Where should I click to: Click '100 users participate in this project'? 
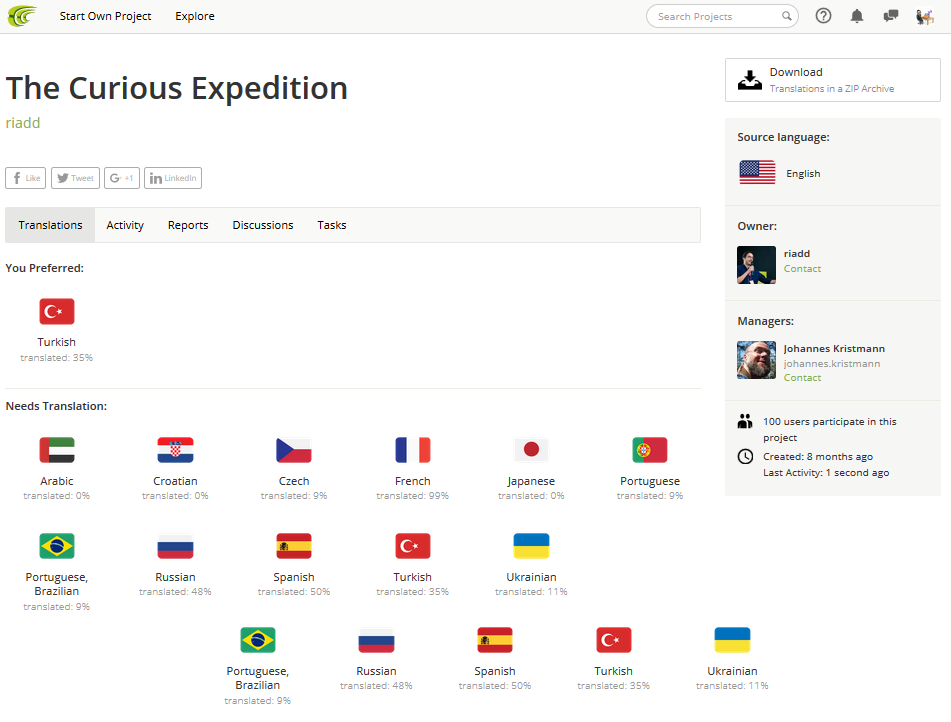coord(830,430)
